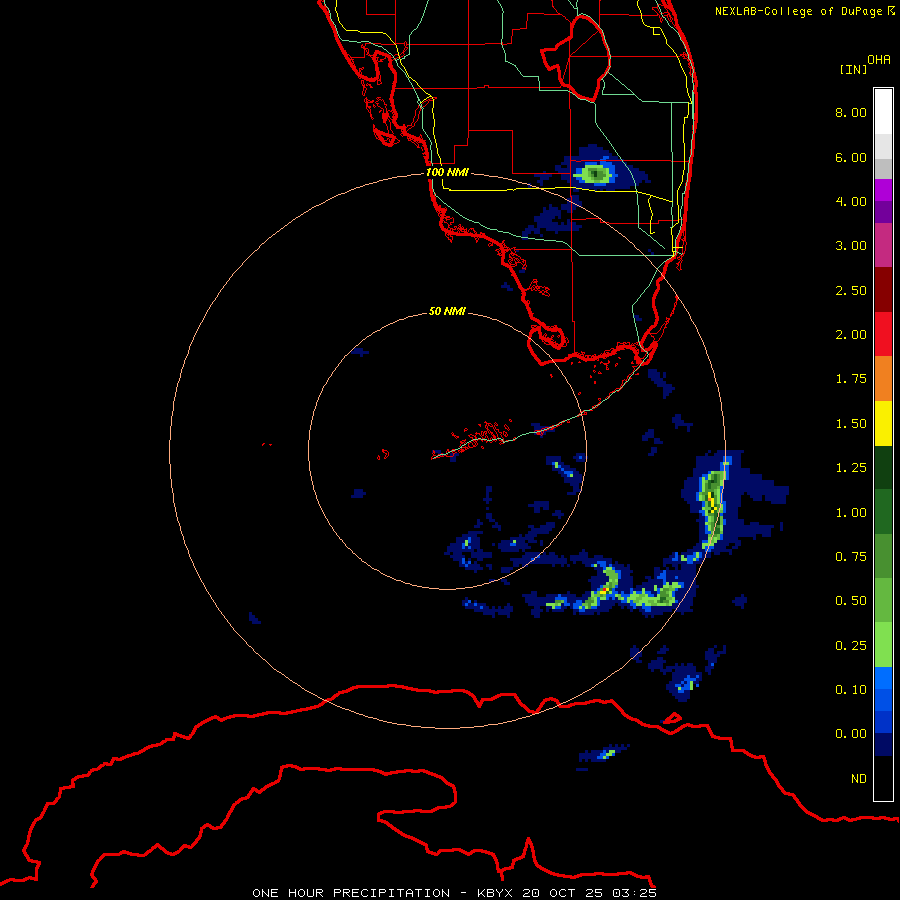Image resolution: width=900 pixels, height=900 pixels.
Task: Select the yellow swatch beside 1.50
Action: (883, 423)
